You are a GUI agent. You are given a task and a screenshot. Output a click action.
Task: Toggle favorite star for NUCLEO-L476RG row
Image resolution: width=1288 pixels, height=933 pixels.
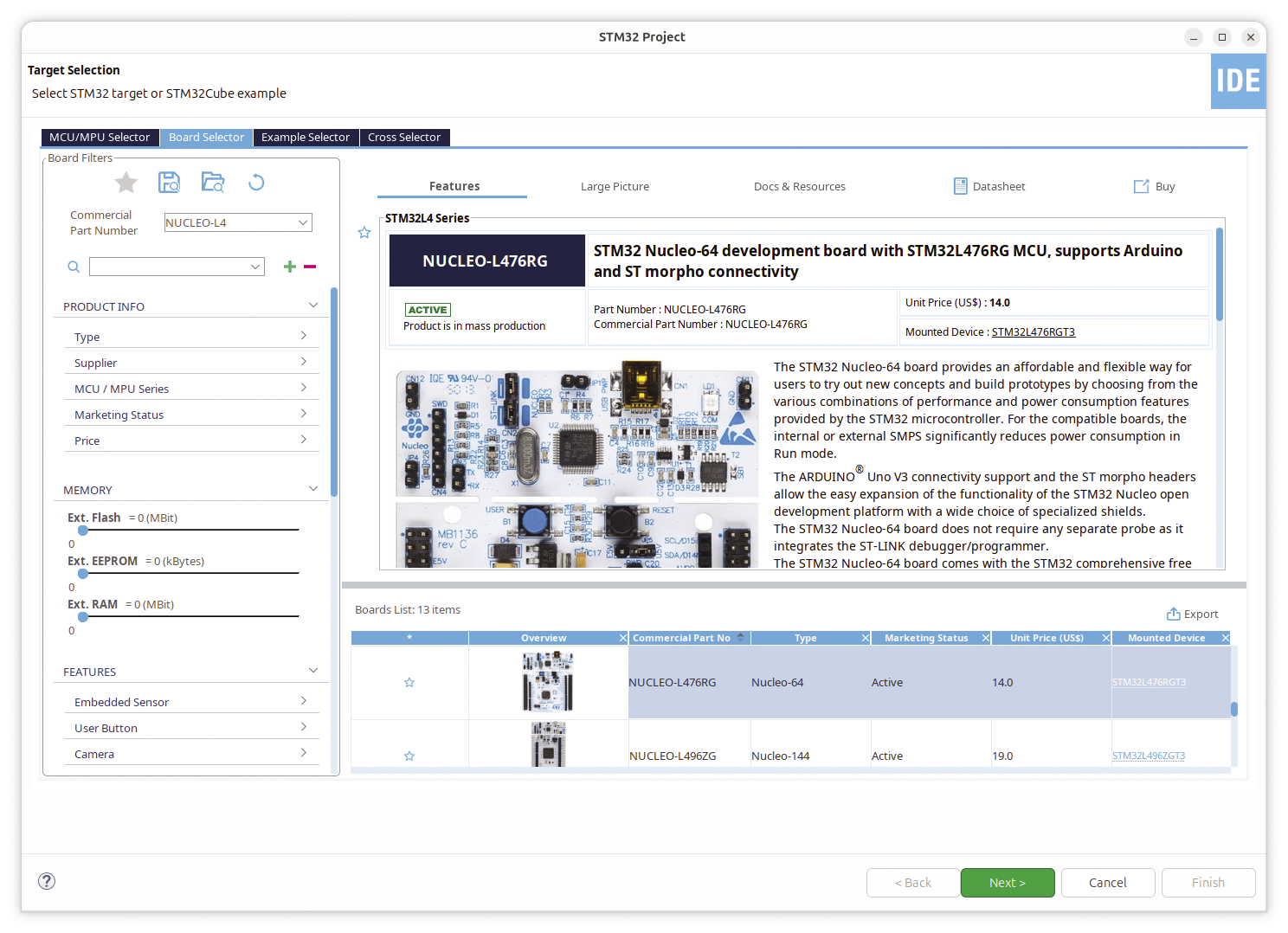409,683
